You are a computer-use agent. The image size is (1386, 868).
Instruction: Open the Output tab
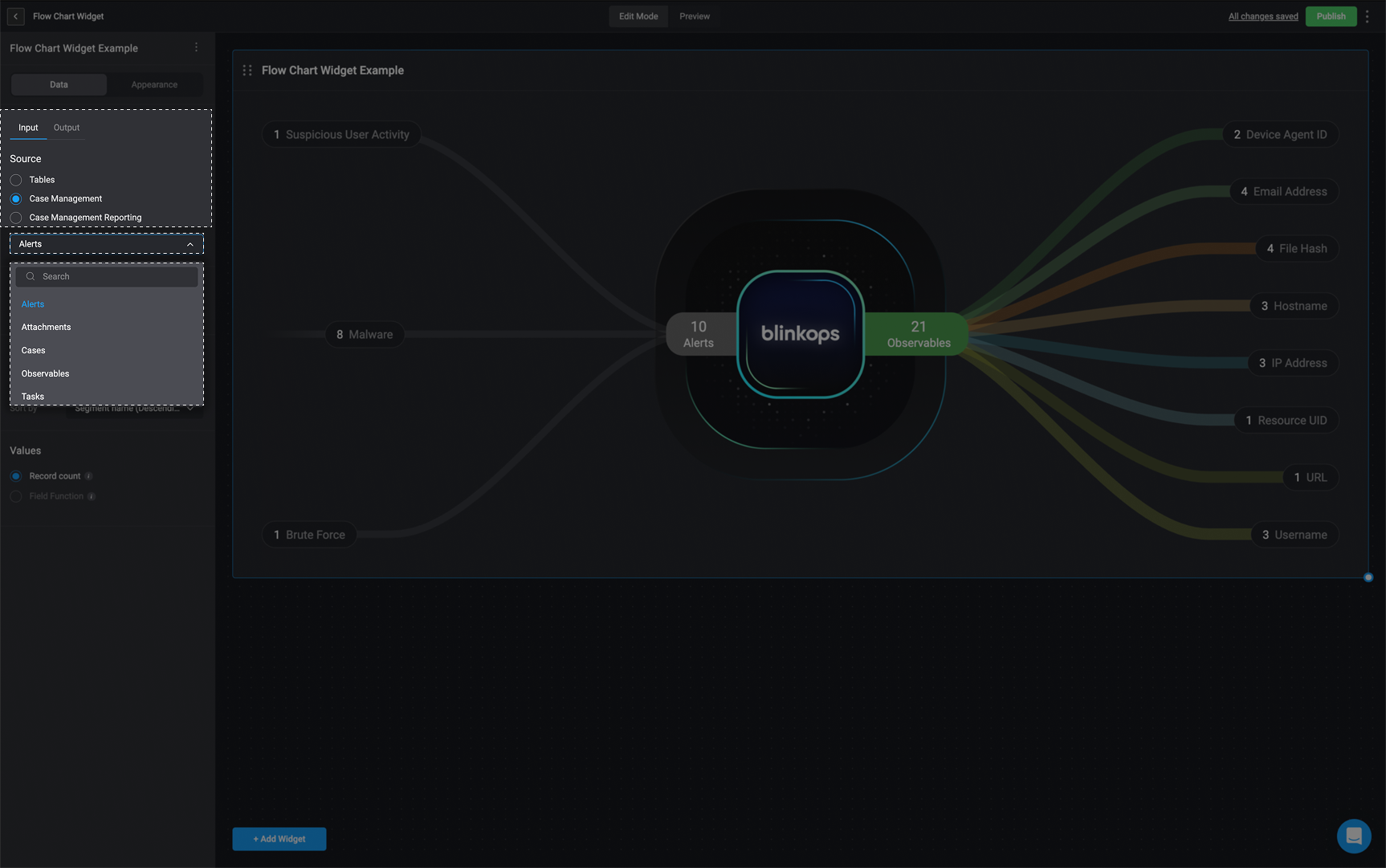(x=67, y=128)
